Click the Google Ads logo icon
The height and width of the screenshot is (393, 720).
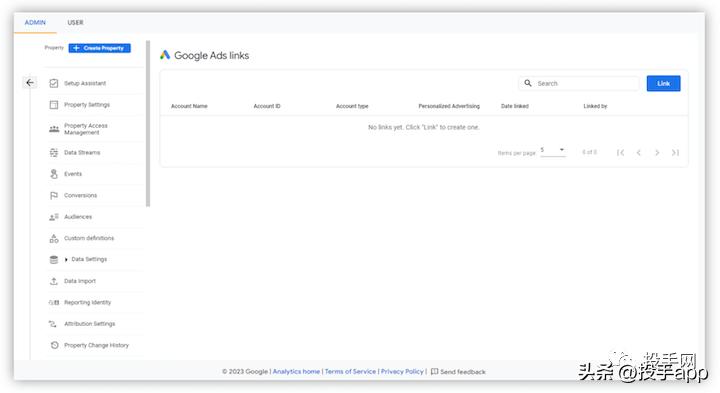coord(165,55)
